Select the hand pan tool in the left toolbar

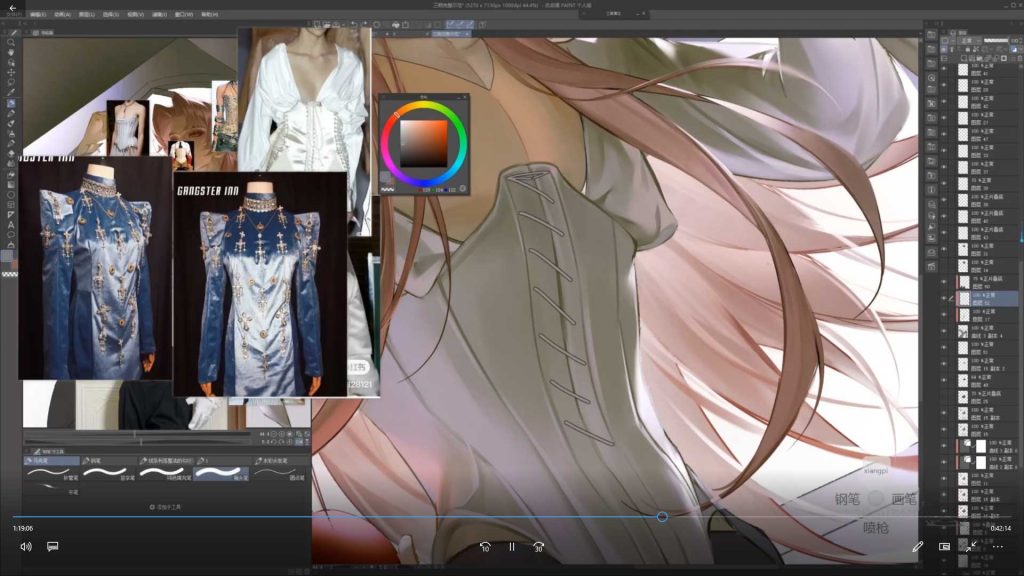[11, 52]
